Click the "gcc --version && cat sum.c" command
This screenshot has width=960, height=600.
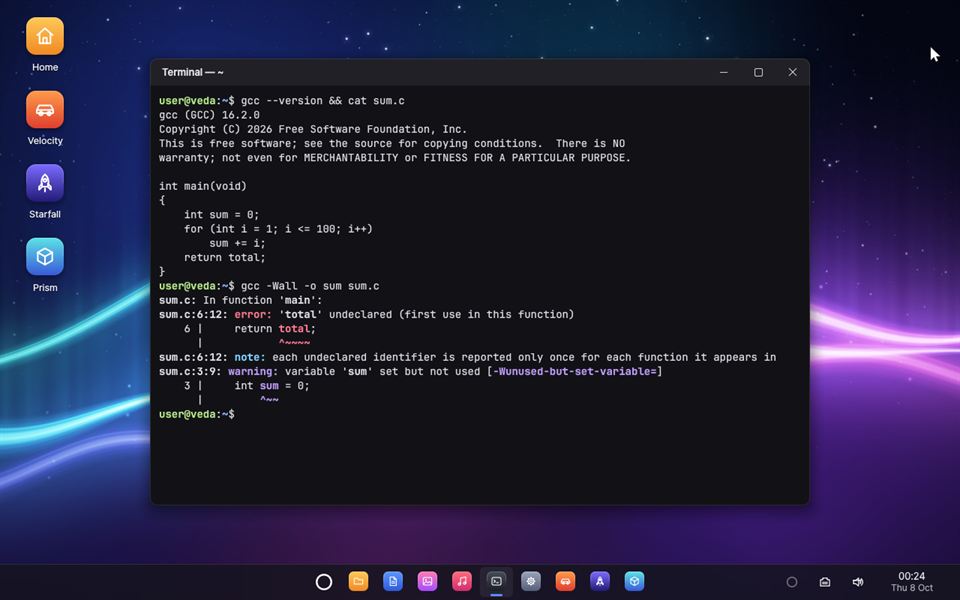pyautogui.click(x=323, y=101)
